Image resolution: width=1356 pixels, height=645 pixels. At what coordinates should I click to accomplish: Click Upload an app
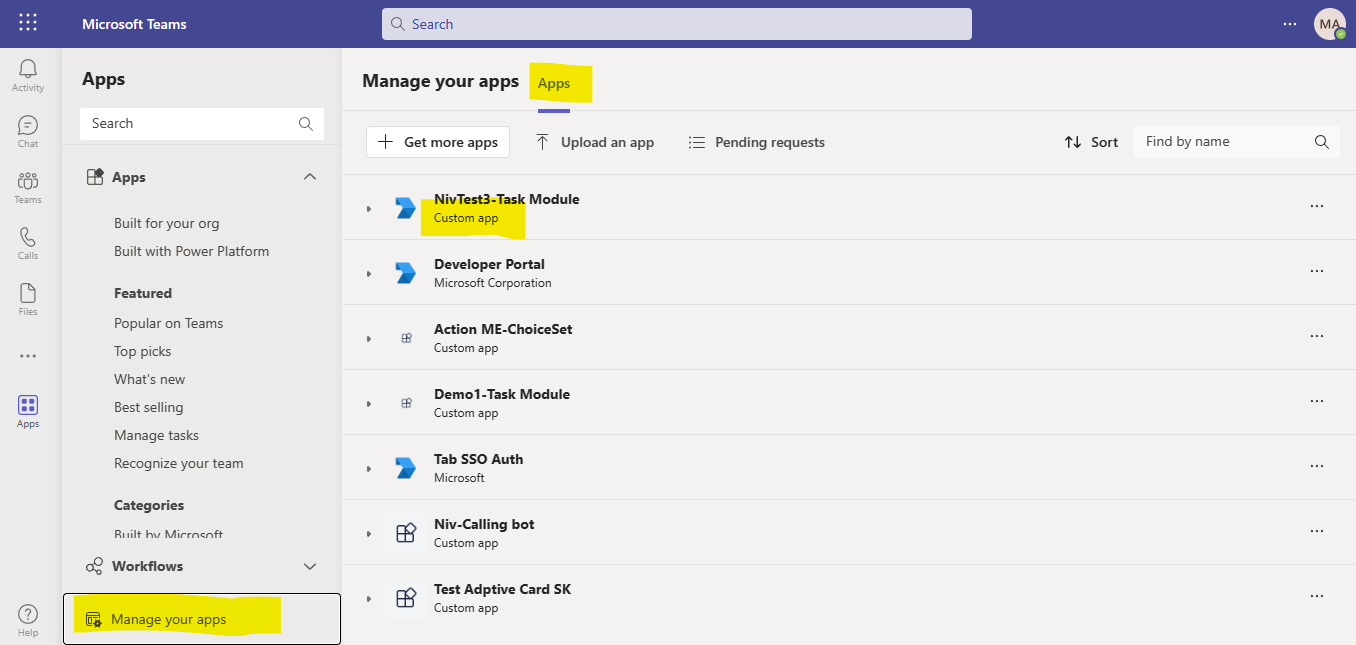[594, 141]
